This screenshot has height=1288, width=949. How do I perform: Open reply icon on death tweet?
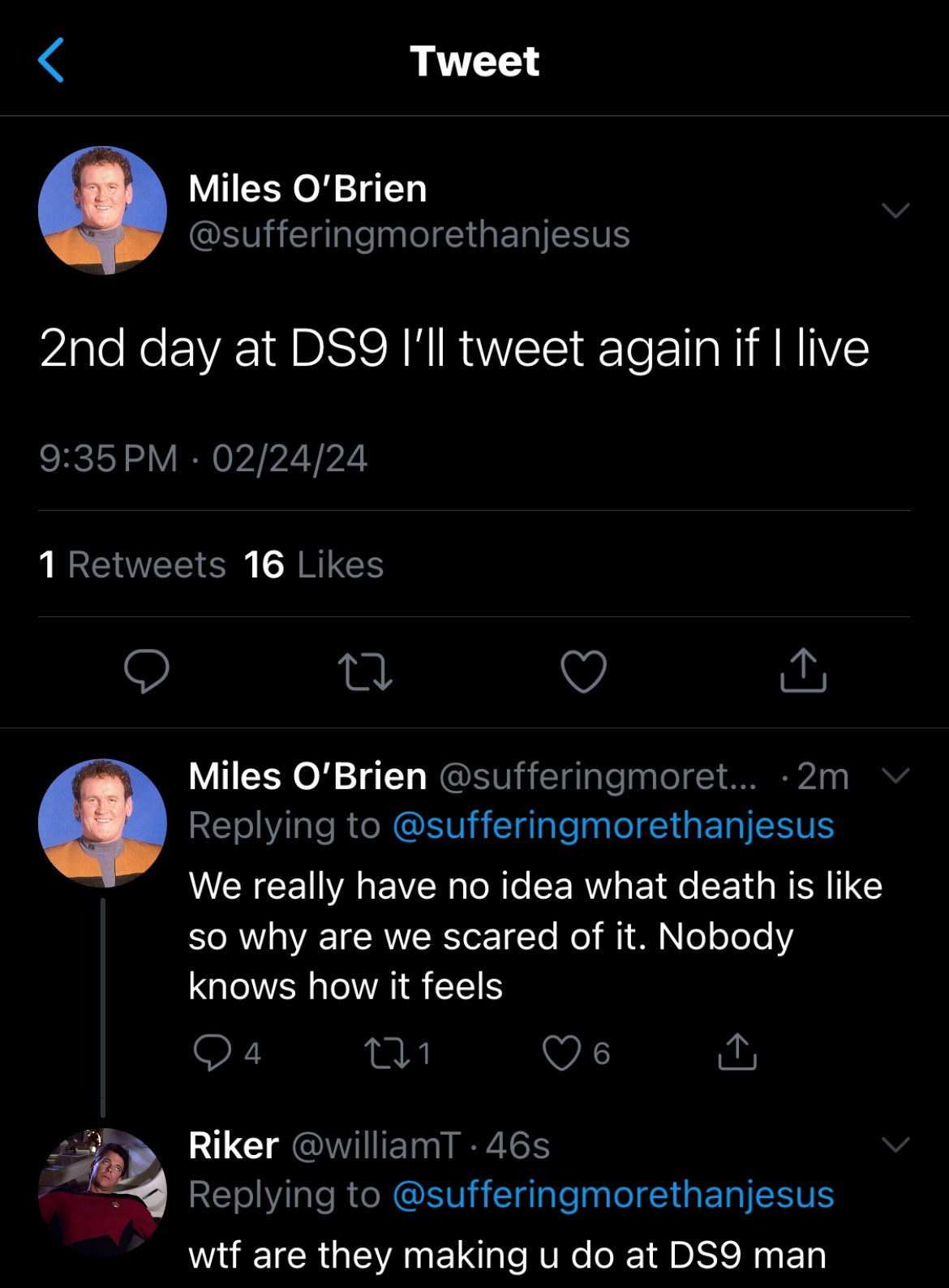tap(213, 1052)
